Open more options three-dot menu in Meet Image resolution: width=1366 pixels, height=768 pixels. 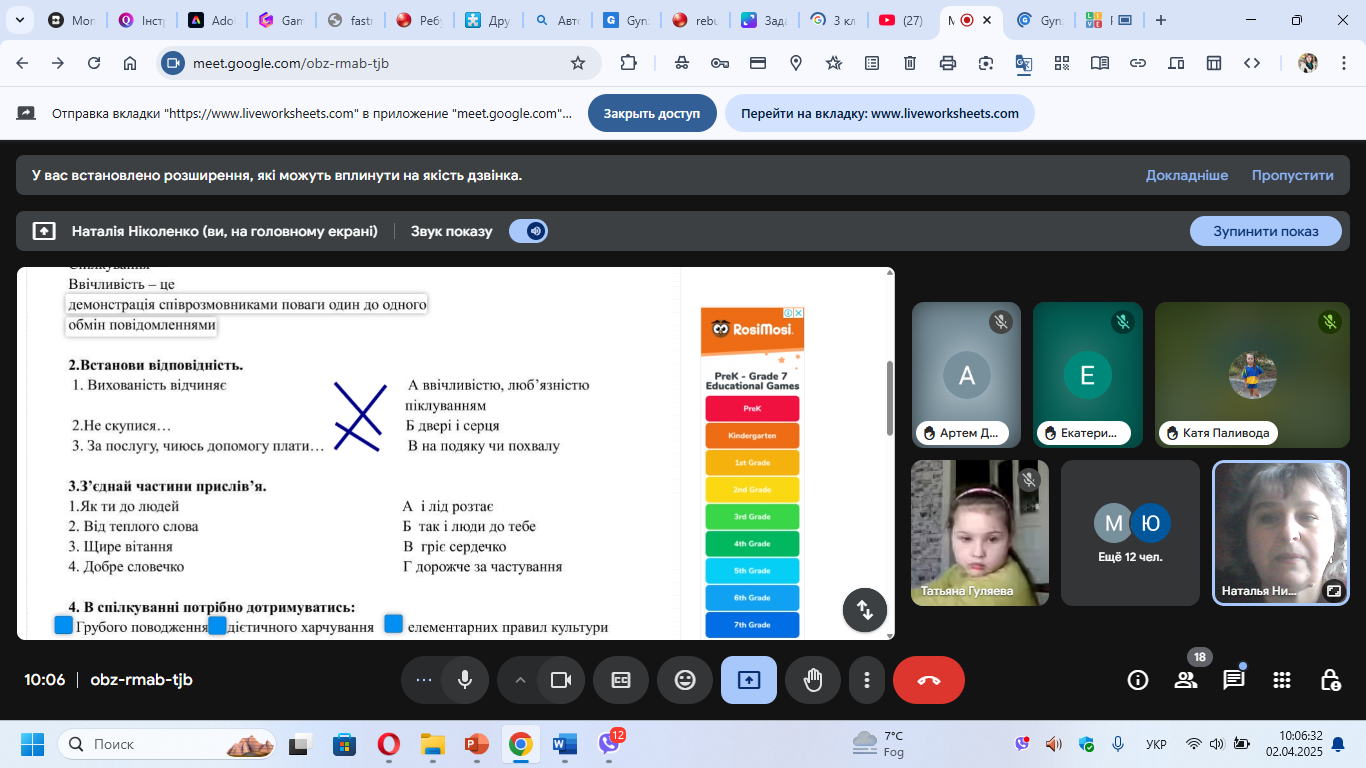(x=866, y=680)
